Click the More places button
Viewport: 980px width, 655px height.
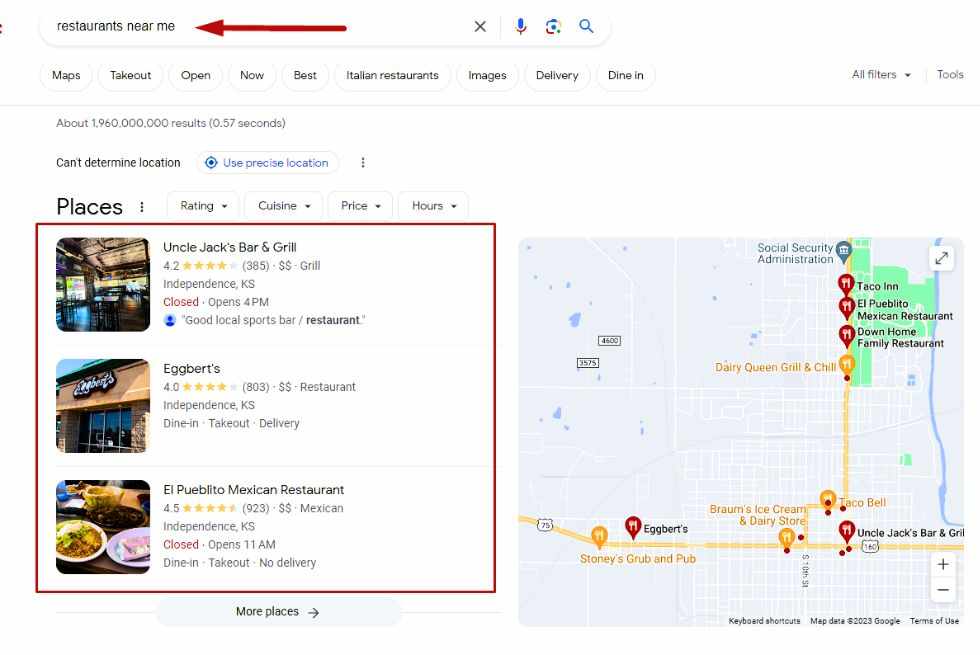click(278, 612)
